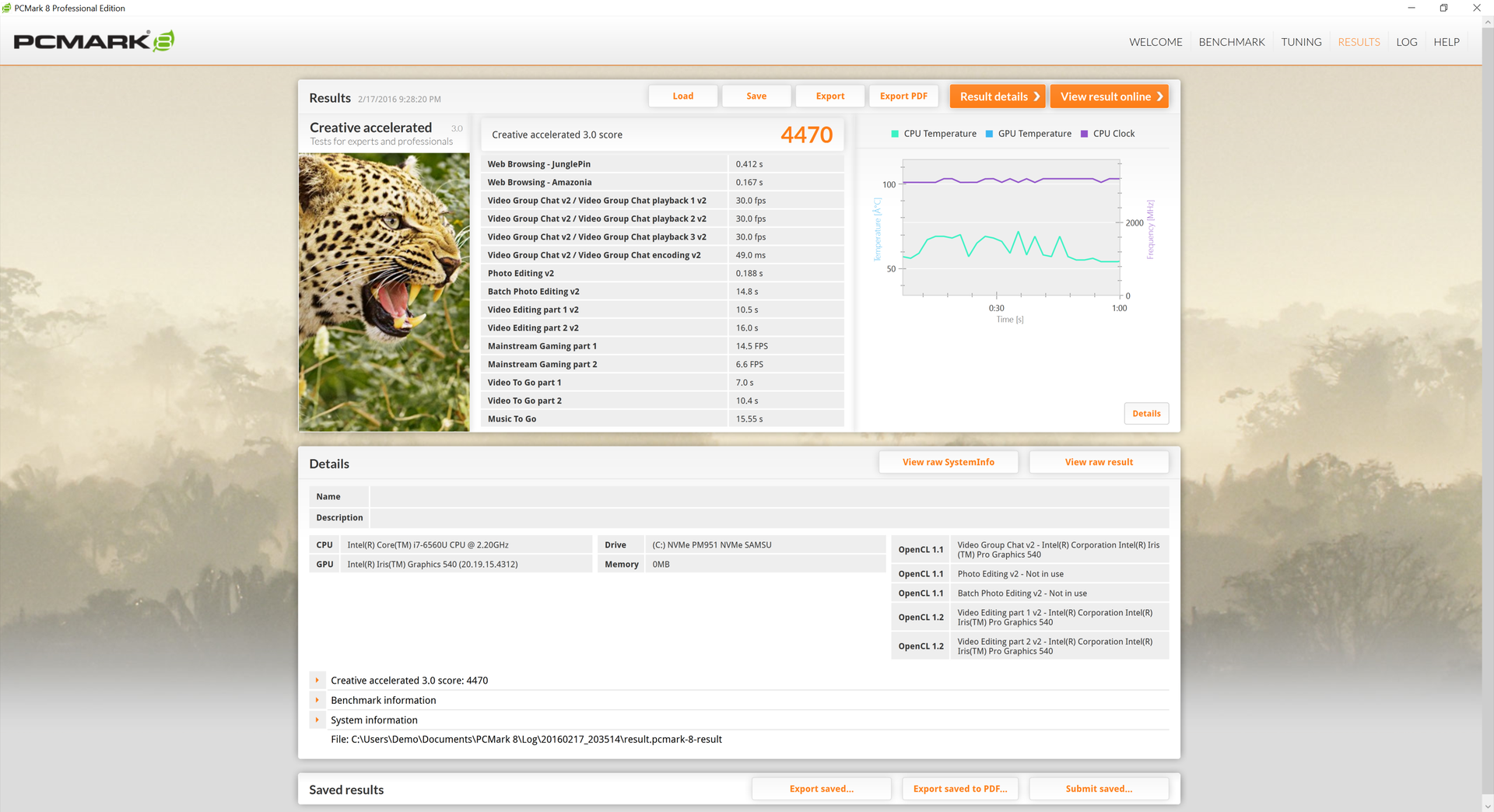1494x812 pixels.
Task: Click results date 2/17/2016 9:28:20 PM
Action: [x=399, y=99]
